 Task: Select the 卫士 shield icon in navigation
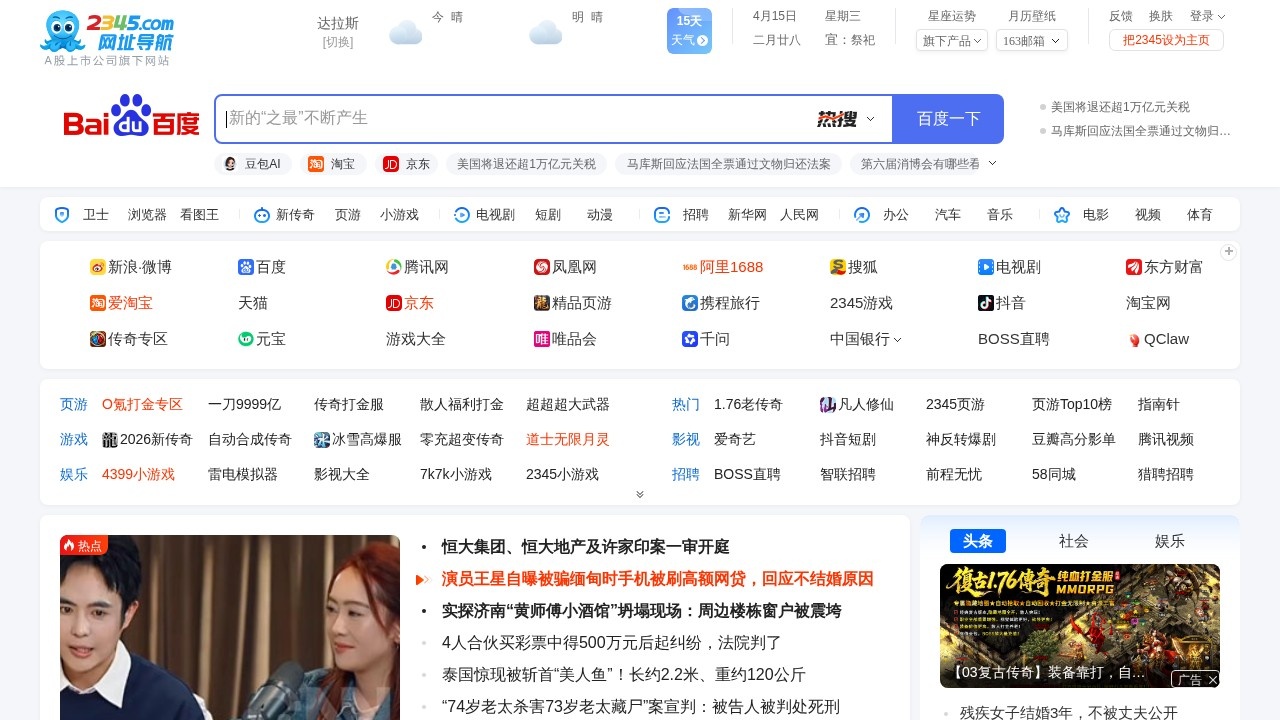pyautogui.click(x=62, y=214)
